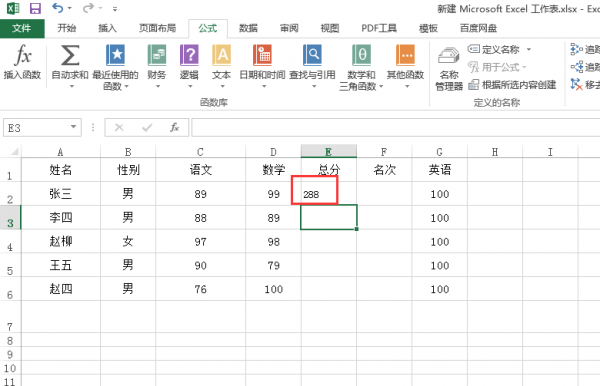Click the Select All corner triangle
The width and height of the screenshot is (600, 386).
(14, 151)
